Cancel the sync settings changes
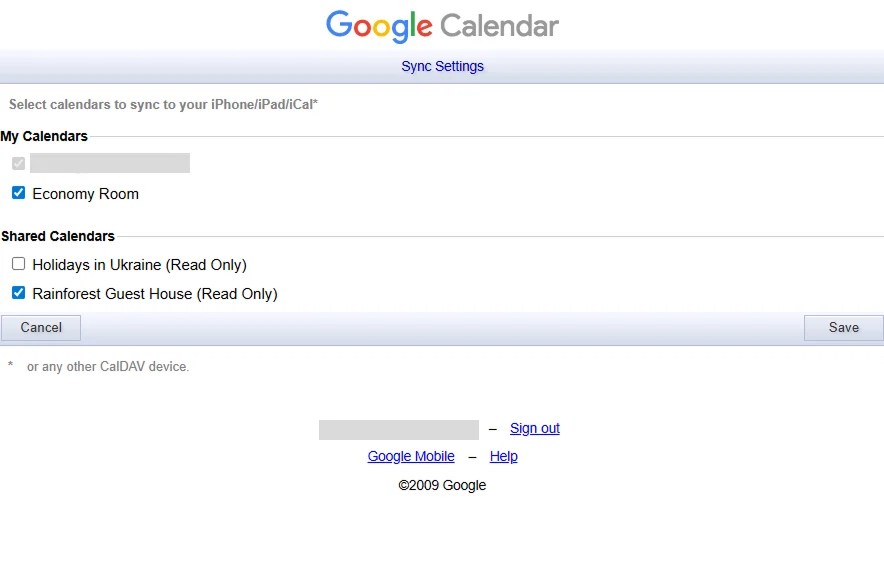 pyautogui.click(x=41, y=328)
